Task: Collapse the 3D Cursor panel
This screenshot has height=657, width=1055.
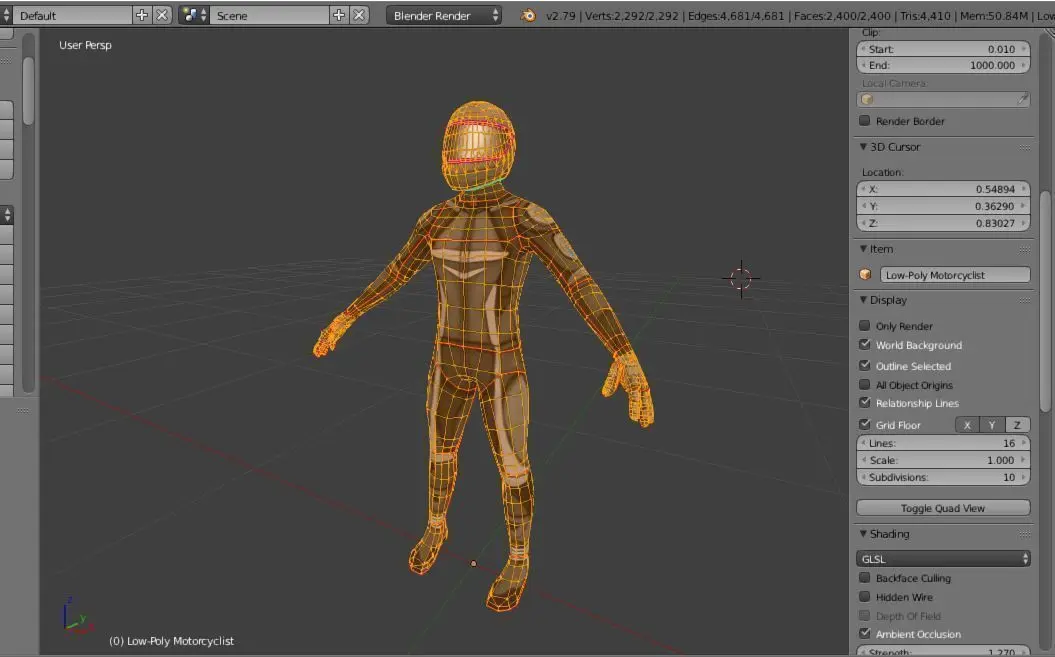Action: pos(863,146)
